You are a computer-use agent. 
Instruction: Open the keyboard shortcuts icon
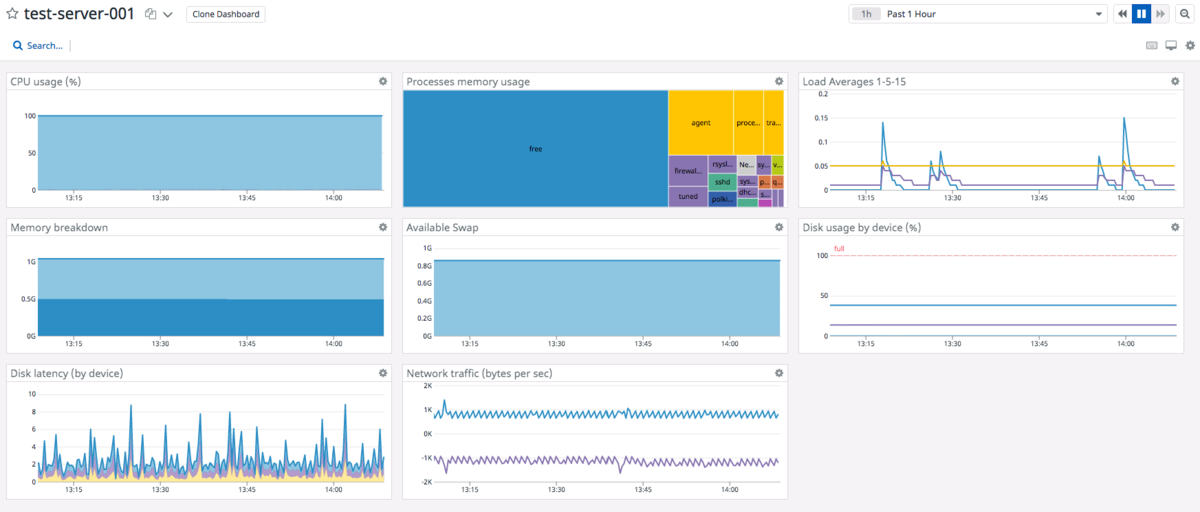[x=1151, y=45]
